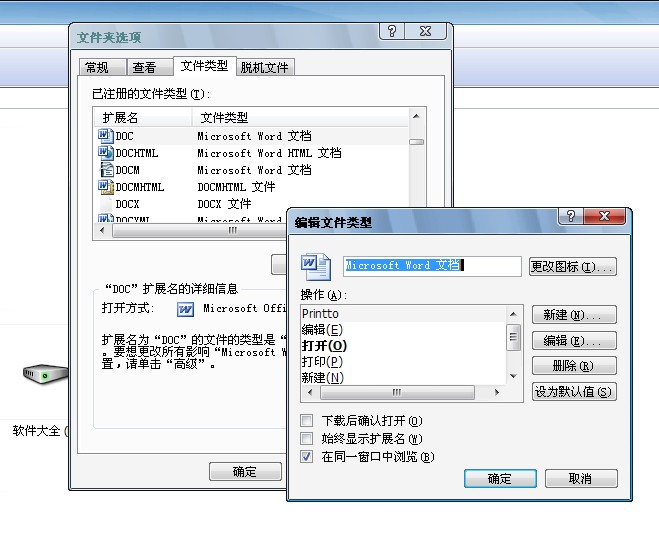Click 新建(N)... button
This screenshot has height=533, width=659.
click(x=574, y=314)
